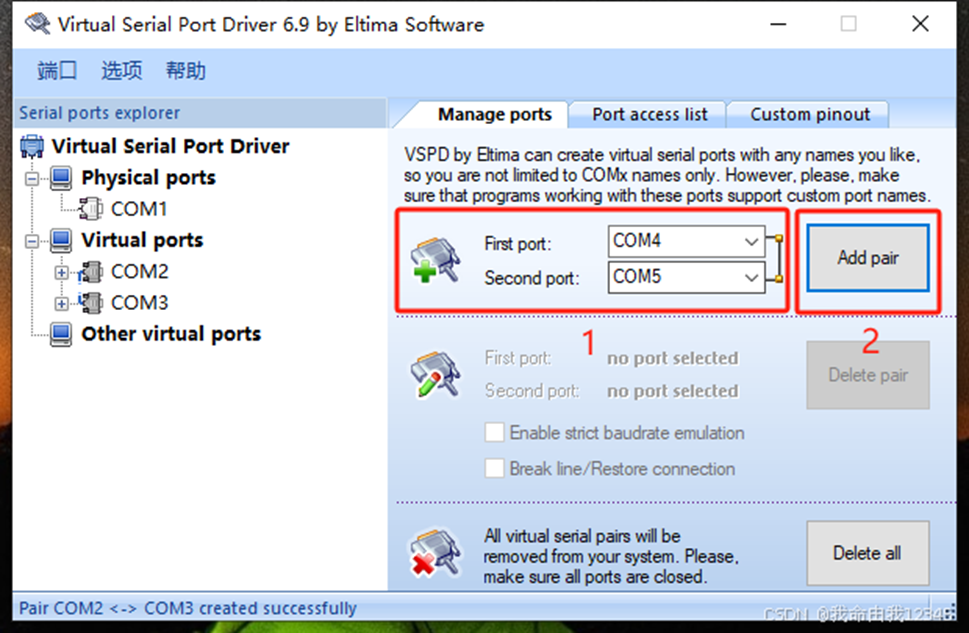Toggle Break line/Restore connection checkbox

(494, 468)
